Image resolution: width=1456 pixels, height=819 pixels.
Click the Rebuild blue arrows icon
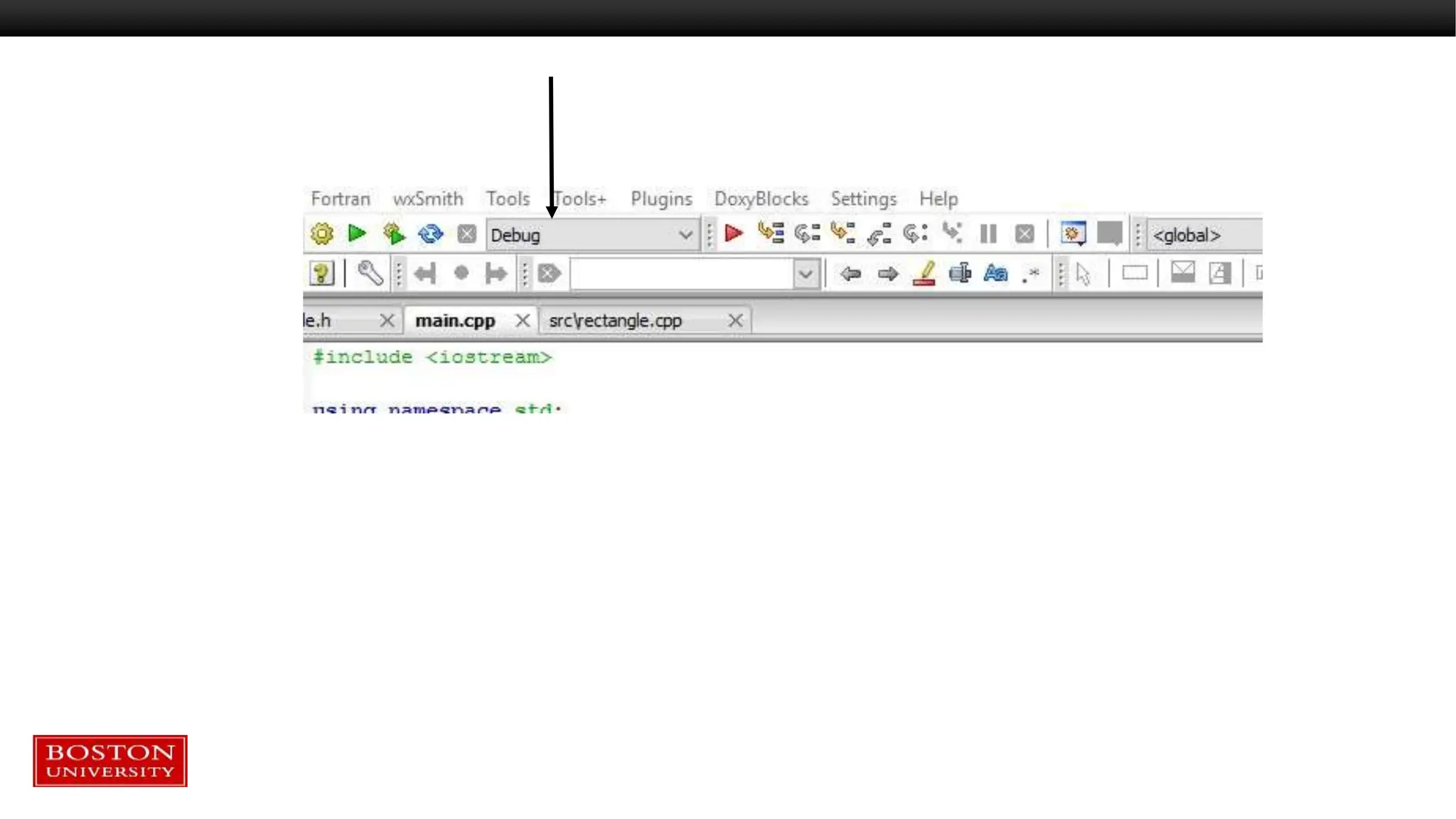[x=430, y=234]
